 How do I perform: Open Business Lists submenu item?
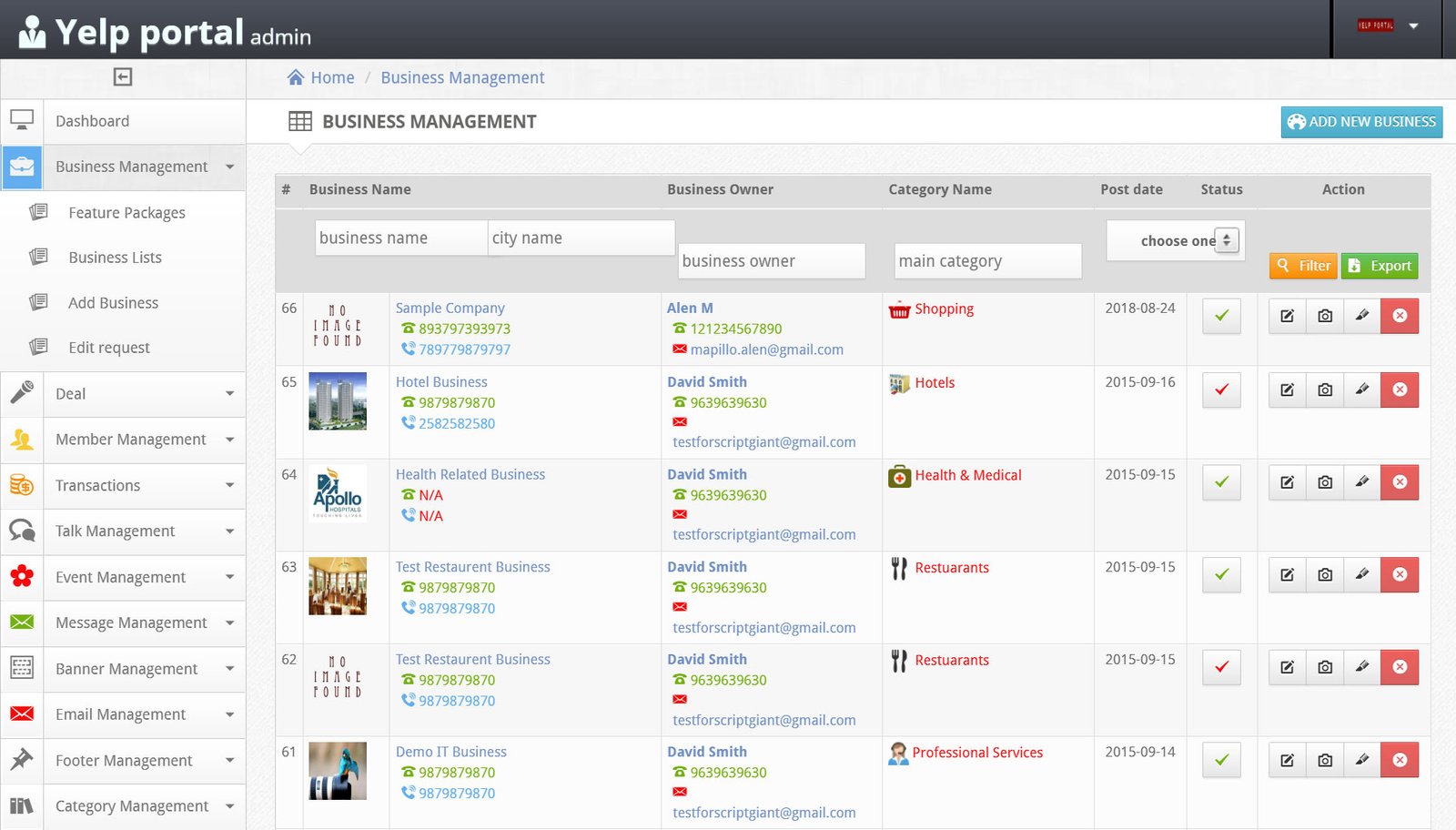tap(115, 258)
